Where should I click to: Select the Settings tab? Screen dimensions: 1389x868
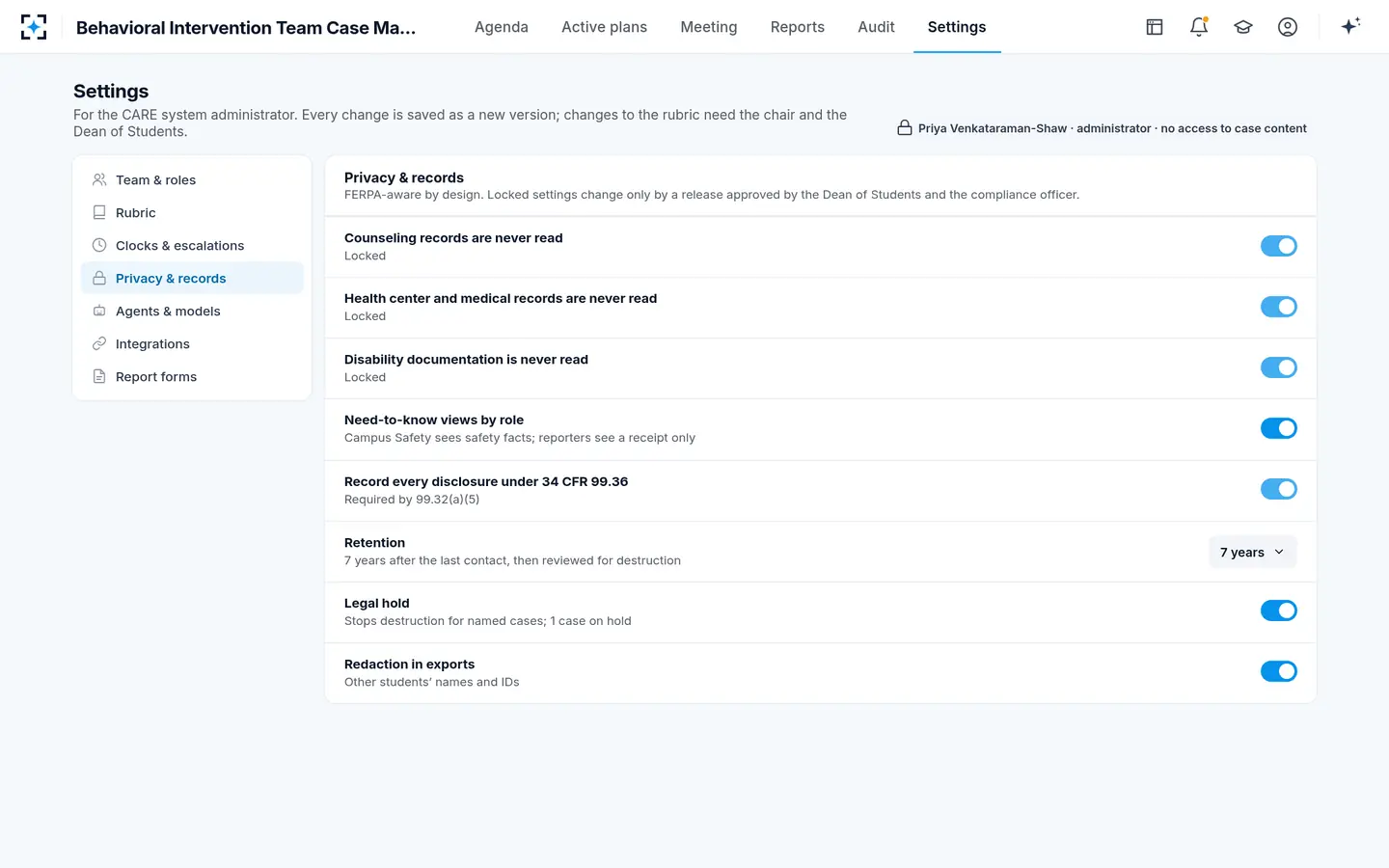[957, 27]
